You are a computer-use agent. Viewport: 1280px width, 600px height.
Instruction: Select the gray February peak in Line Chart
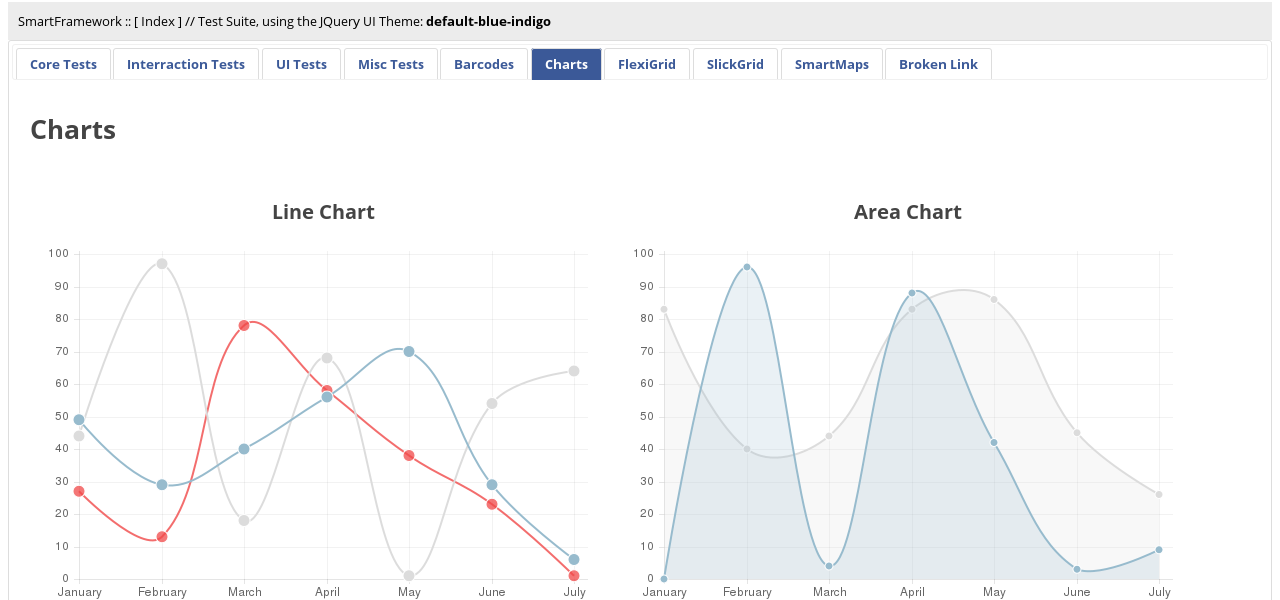[162, 264]
